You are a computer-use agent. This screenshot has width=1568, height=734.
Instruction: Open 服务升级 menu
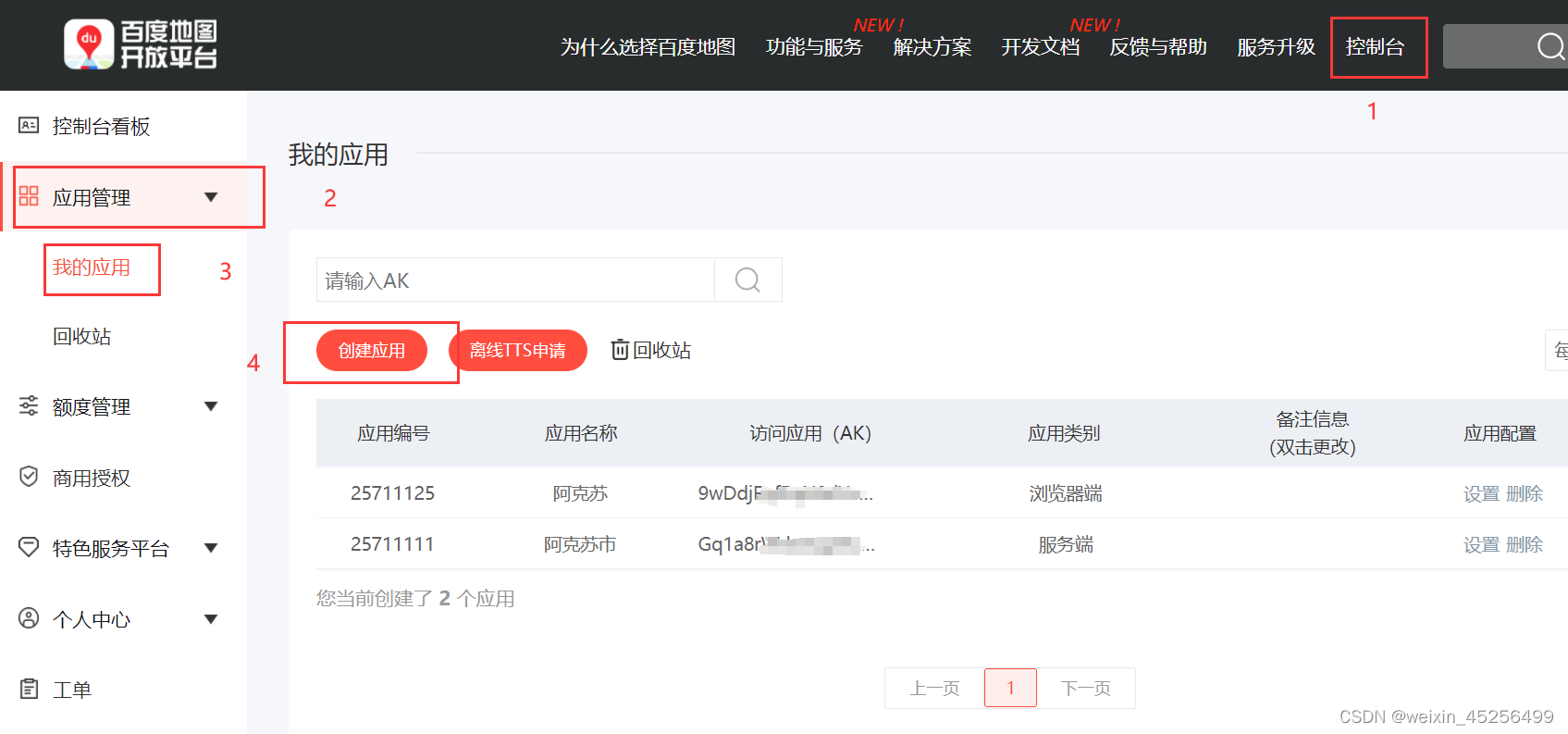click(1276, 47)
